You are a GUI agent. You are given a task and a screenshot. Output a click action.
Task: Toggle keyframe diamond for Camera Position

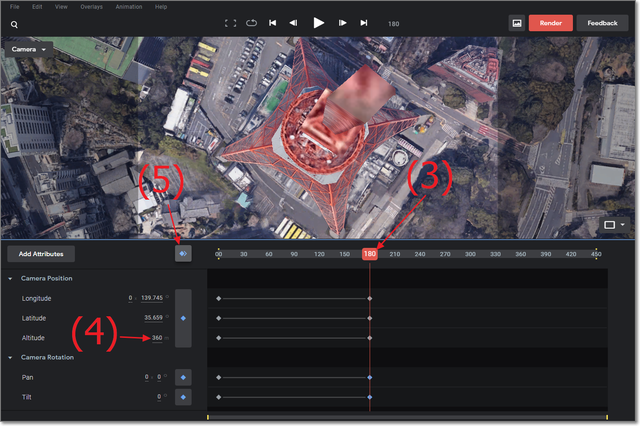click(x=183, y=318)
